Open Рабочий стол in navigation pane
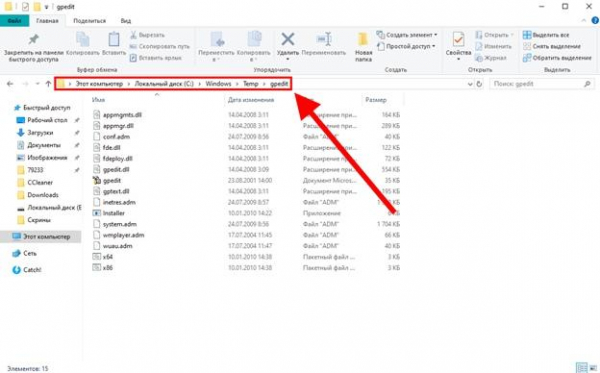 [47, 120]
